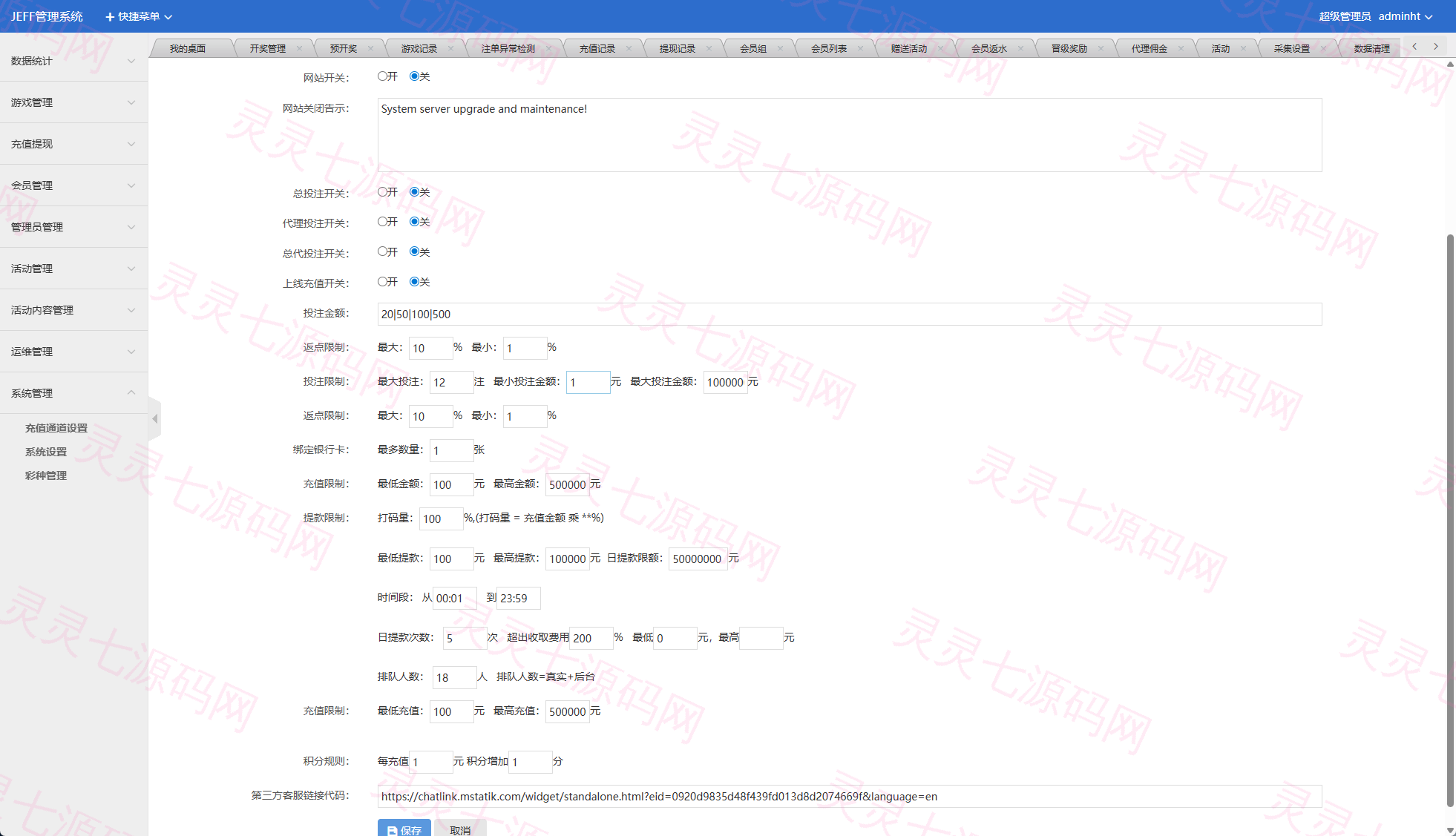Close the 充值记录 tab
The image size is (1456, 836).
[x=629, y=49]
